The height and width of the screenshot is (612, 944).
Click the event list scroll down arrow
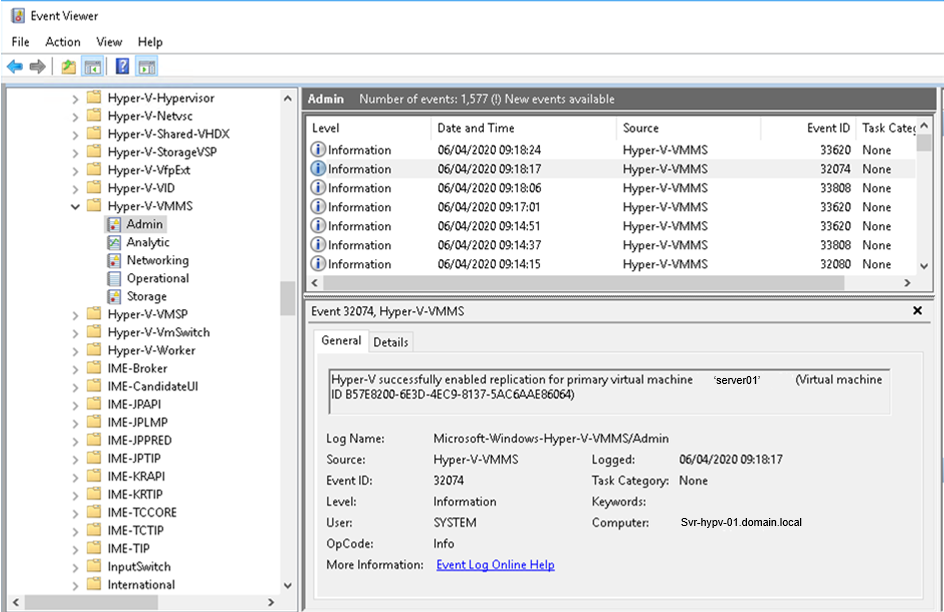pos(924,266)
